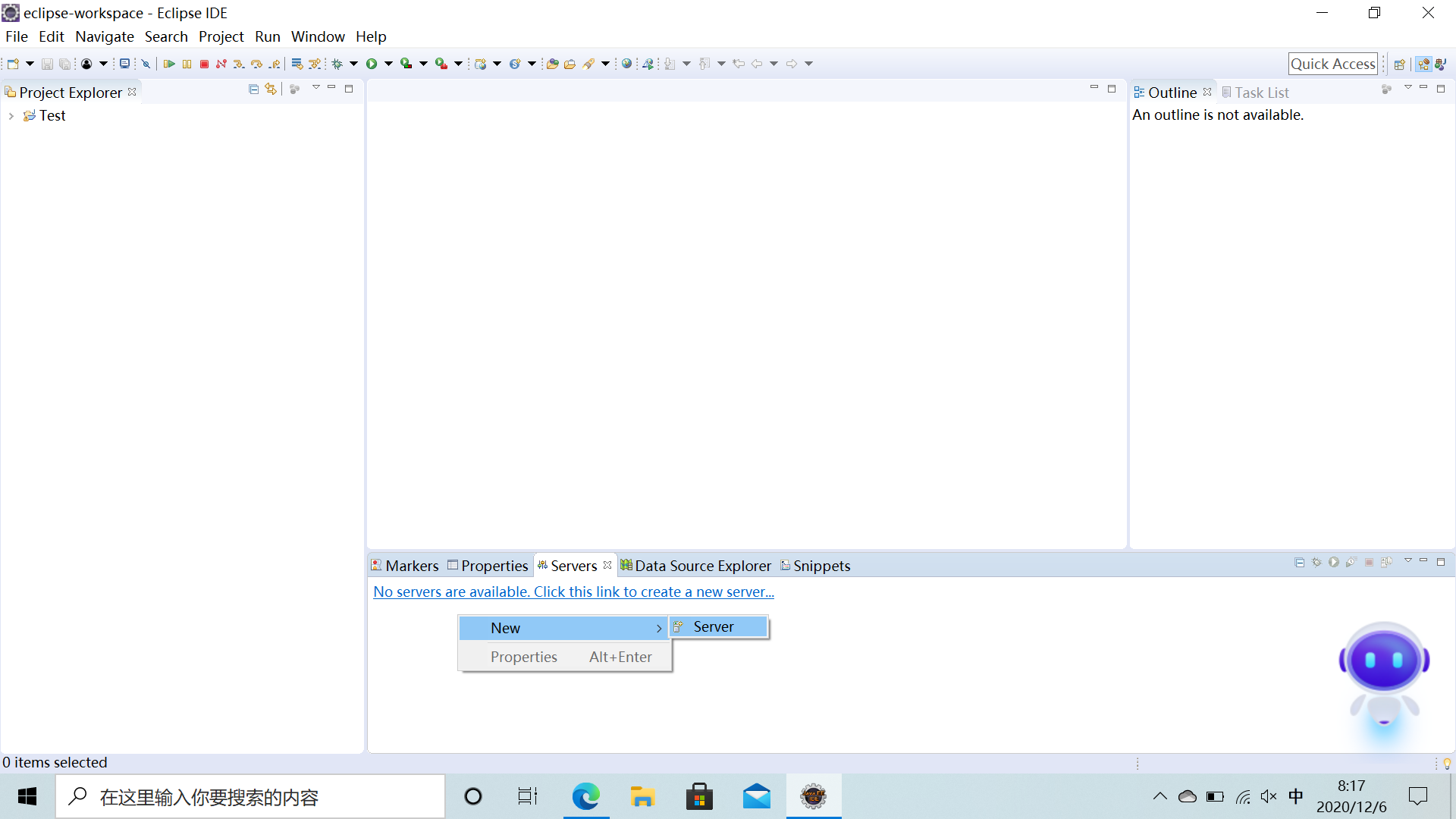This screenshot has height=819, width=1456.
Task: Switch to the Data Source Explorer tab
Action: (x=702, y=566)
